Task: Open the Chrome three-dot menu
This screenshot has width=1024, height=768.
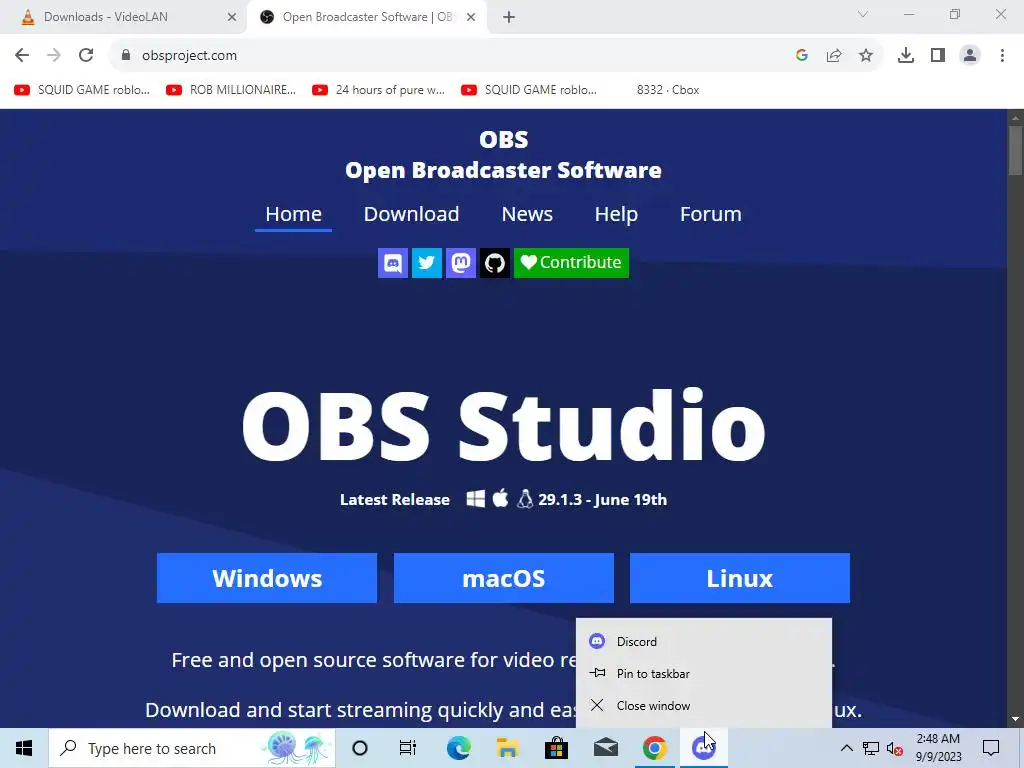Action: (1002, 56)
